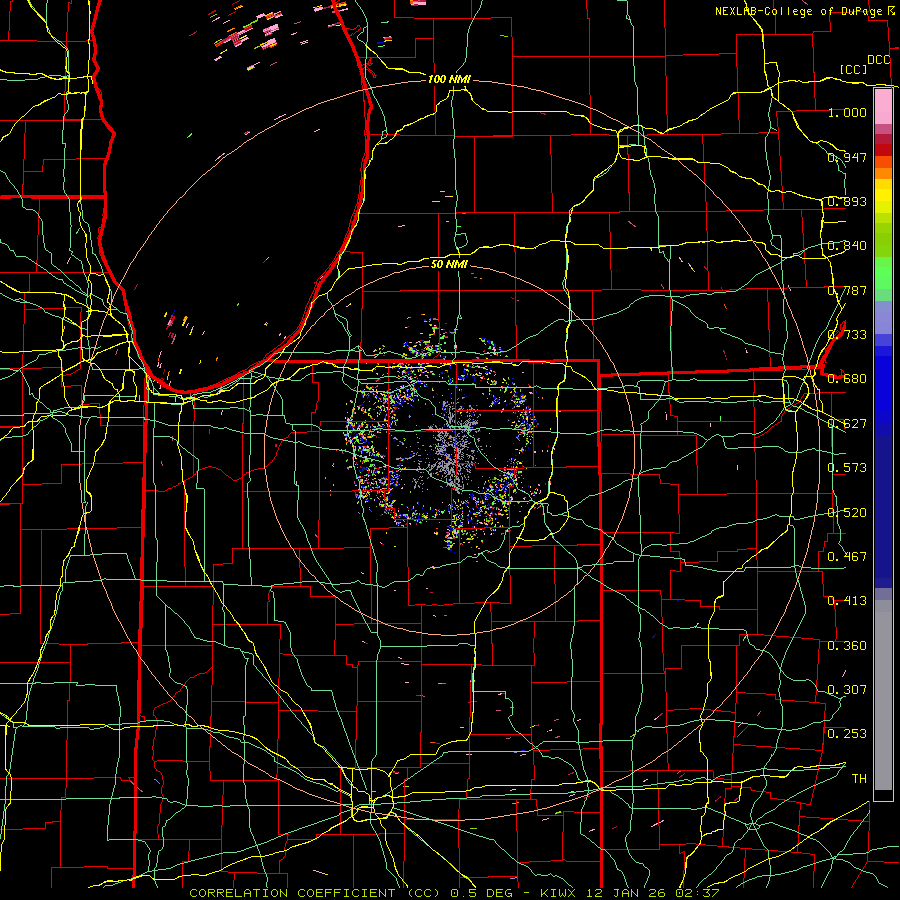Click the gray segment of the color bar
This screenshot has width=900, height=900.
click(x=883, y=695)
